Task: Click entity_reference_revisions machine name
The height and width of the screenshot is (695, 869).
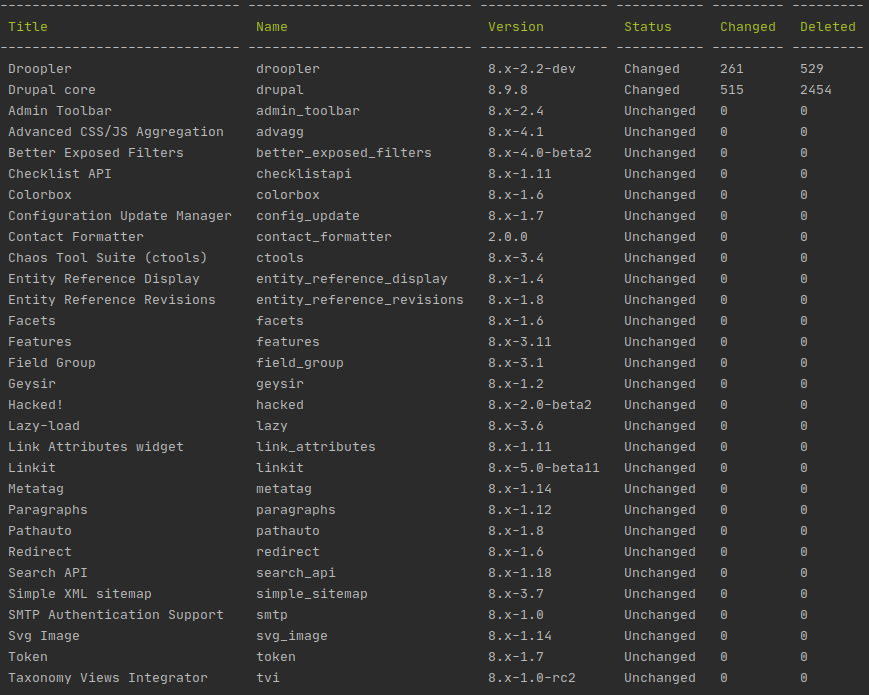Action: 360,300
